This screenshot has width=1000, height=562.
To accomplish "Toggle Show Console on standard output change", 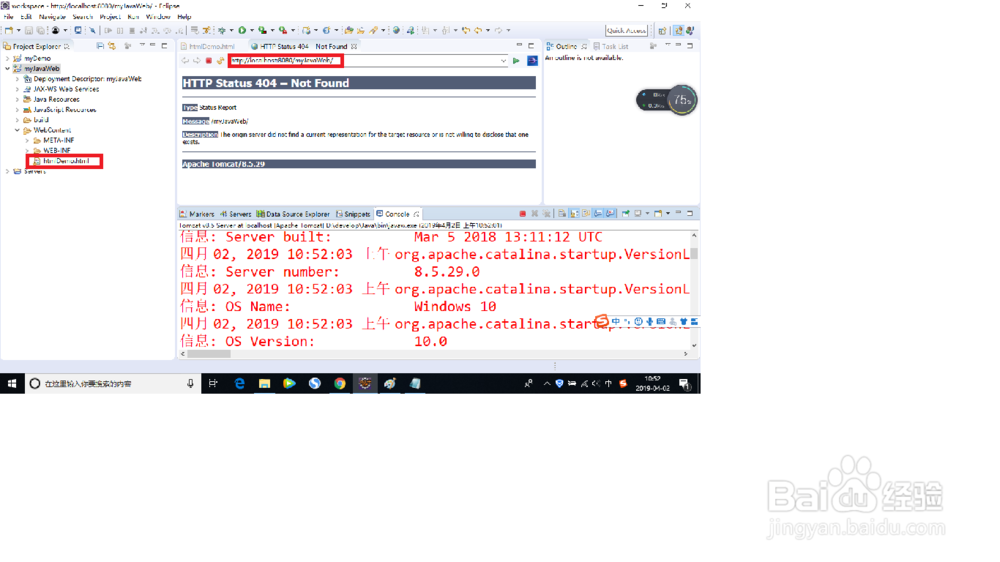I will 598,214.
